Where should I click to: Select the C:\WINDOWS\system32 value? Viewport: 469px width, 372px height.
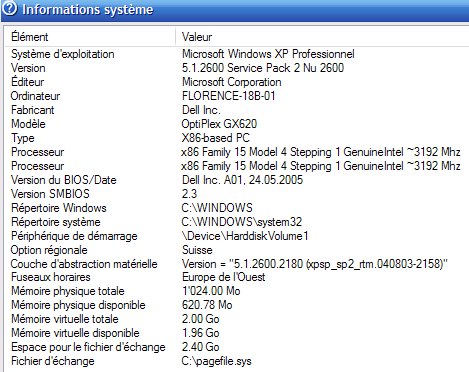[x=242, y=222]
